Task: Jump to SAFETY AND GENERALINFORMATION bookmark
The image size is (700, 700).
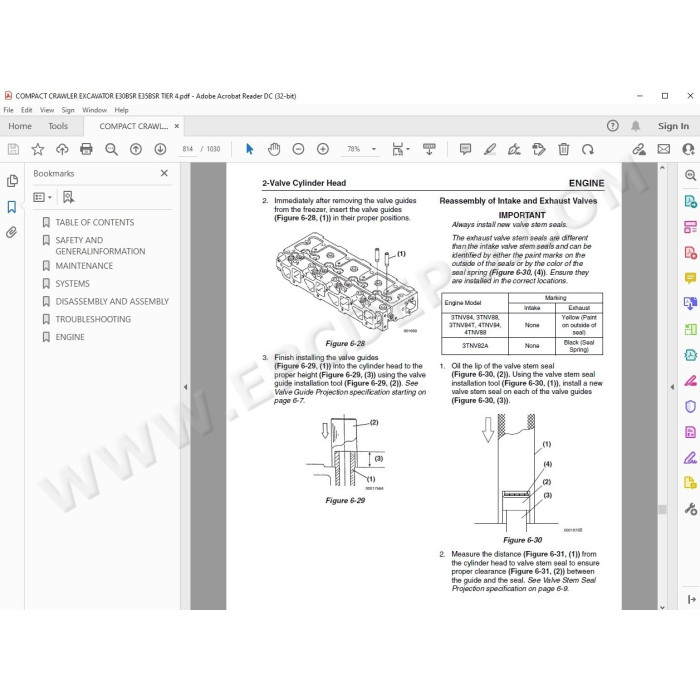Action: (100, 246)
